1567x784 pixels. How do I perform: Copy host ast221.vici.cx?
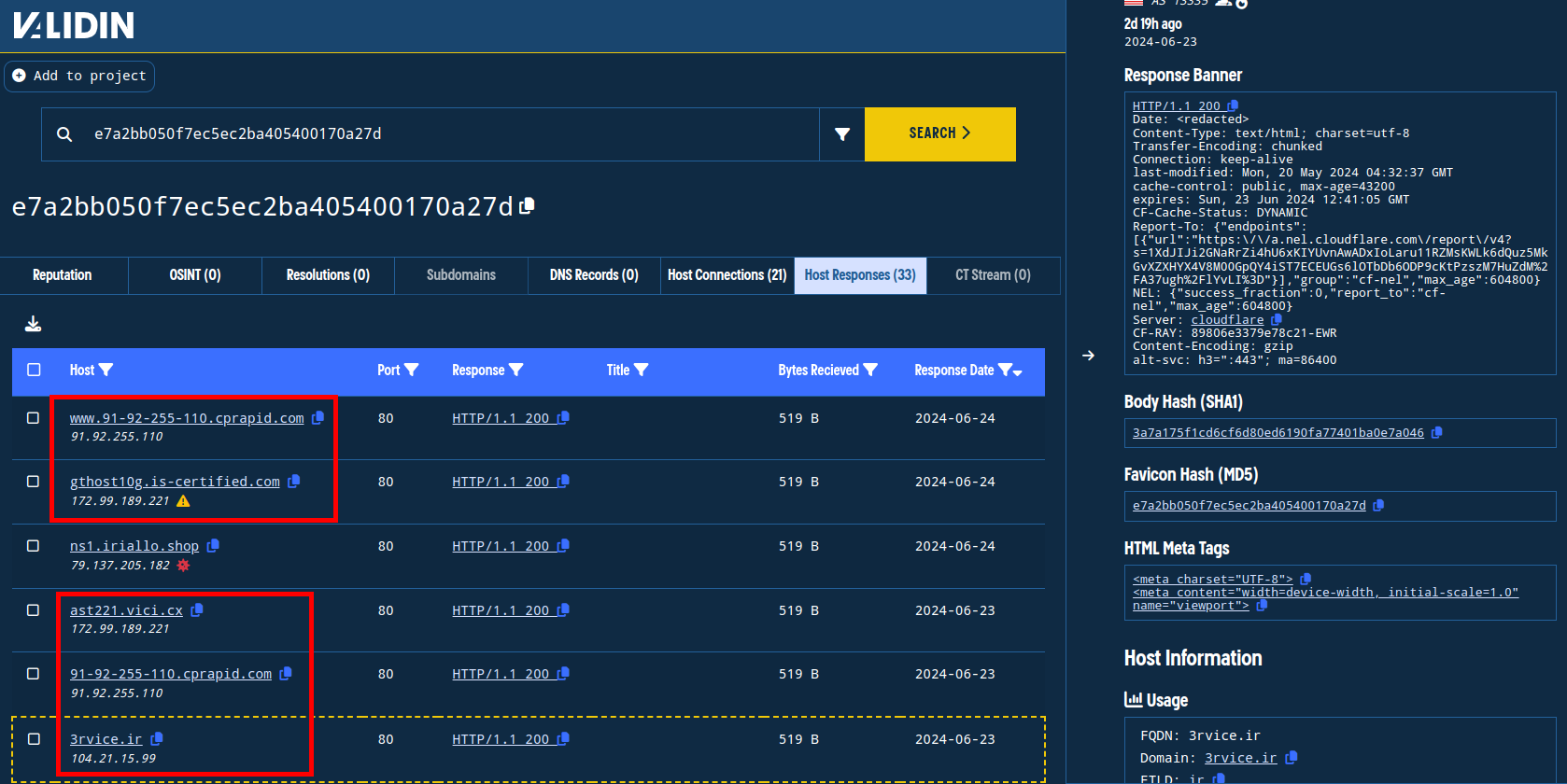(197, 610)
